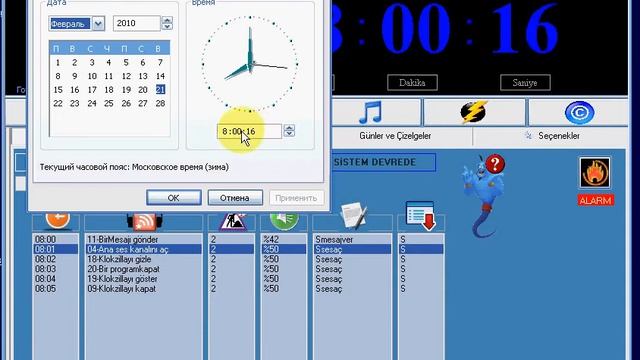Click the green speaker volume column icon

click(284, 221)
